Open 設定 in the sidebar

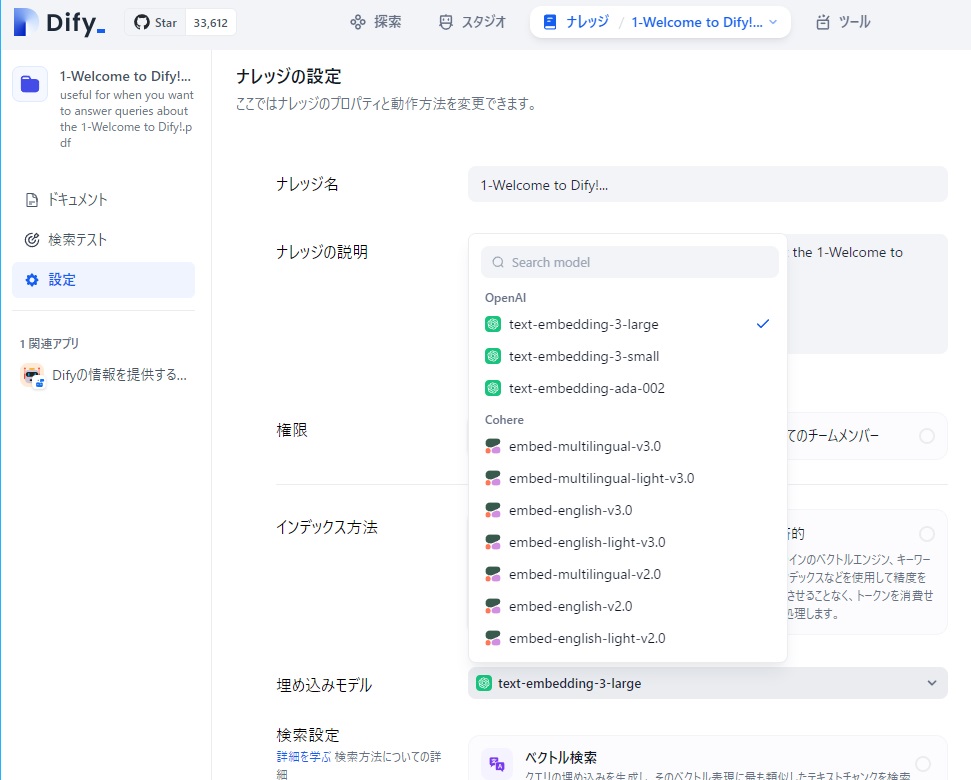[x=103, y=280]
